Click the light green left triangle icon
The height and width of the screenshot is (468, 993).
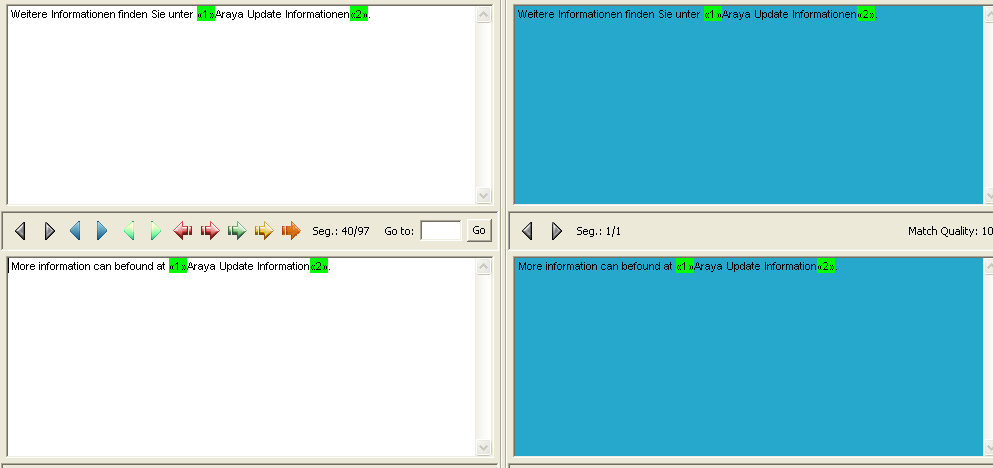click(x=129, y=231)
